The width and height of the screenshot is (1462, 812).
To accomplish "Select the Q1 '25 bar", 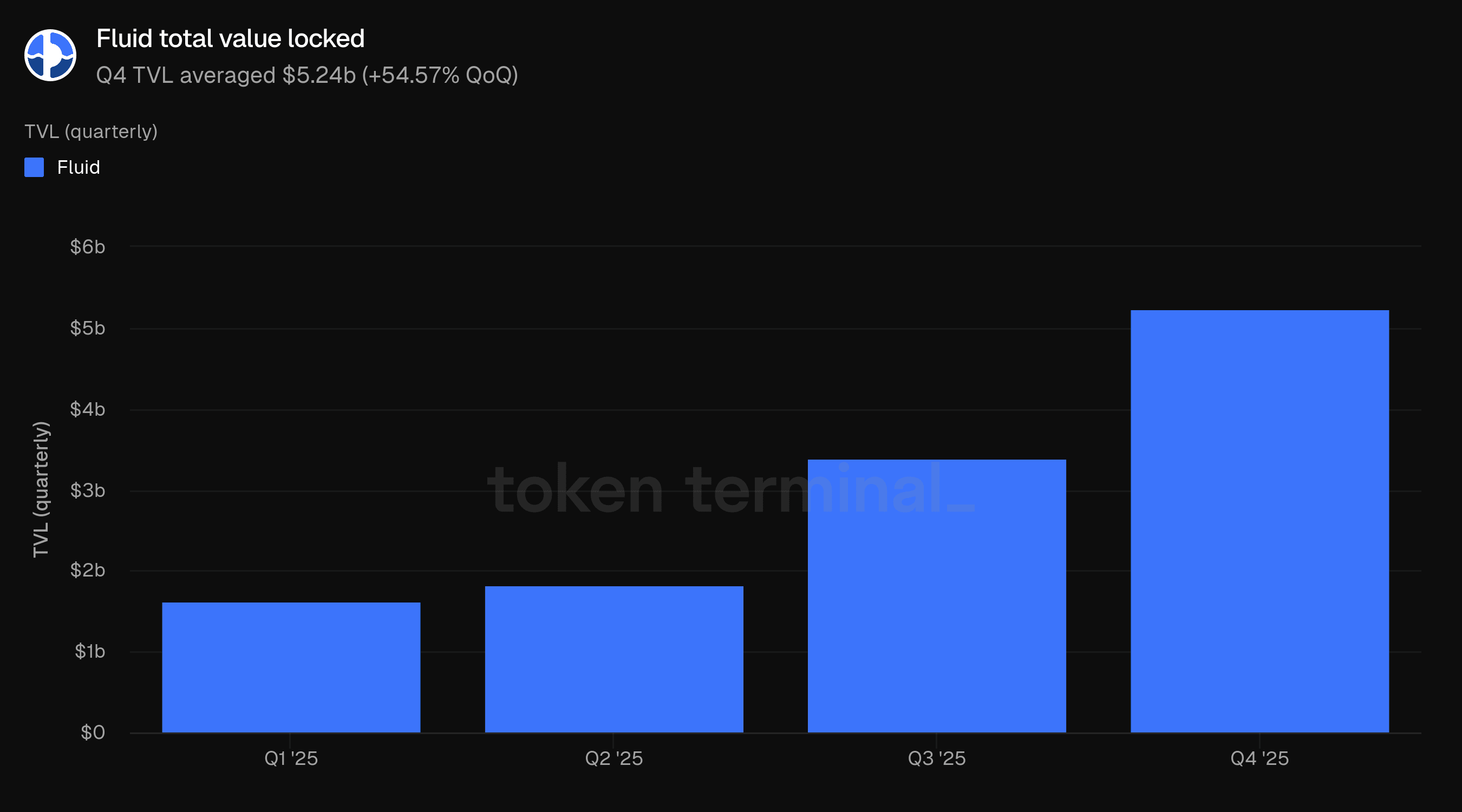I will click(291, 667).
